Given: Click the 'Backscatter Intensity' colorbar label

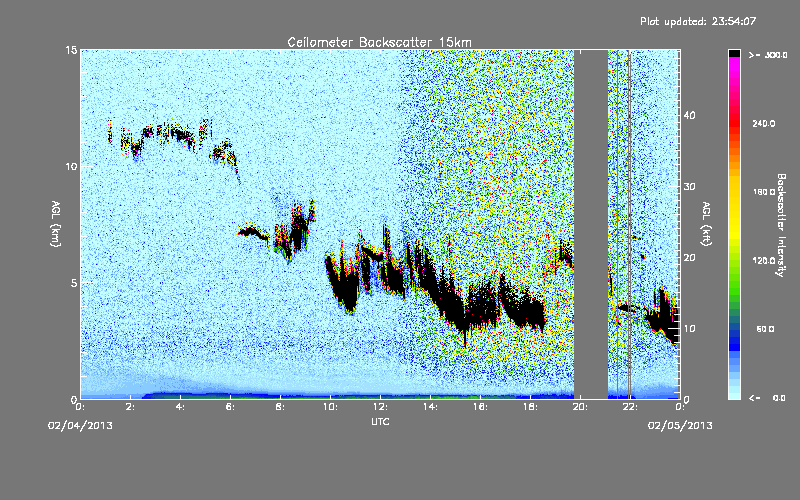Looking at the screenshot, I should (781, 224).
